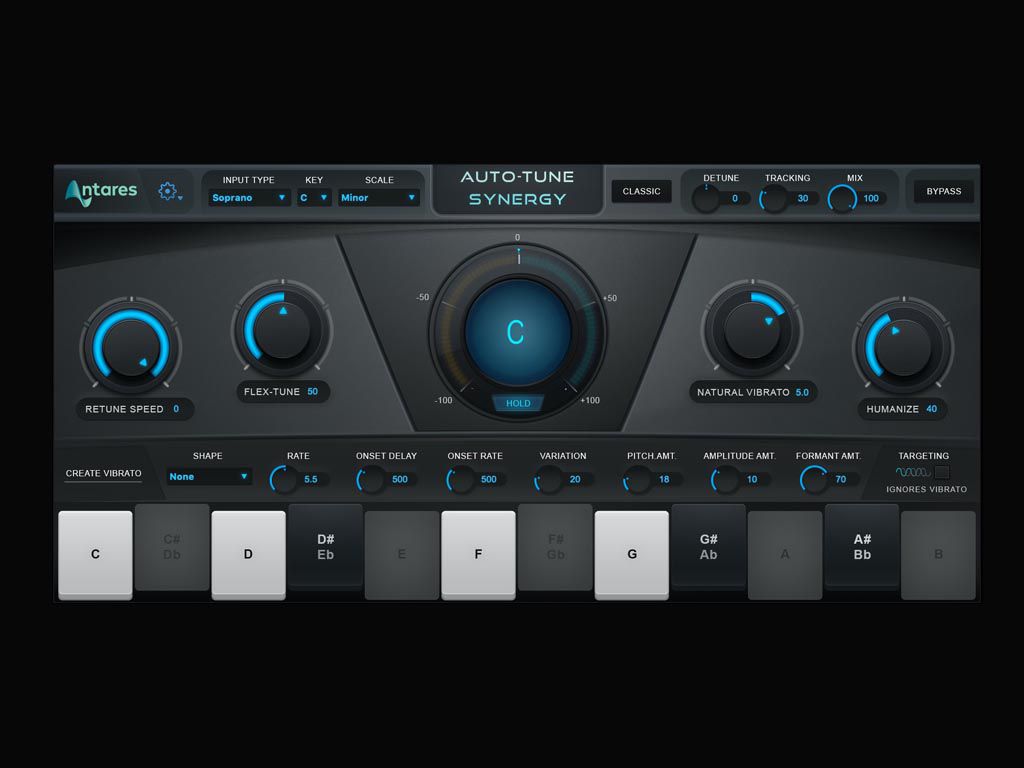
Task: Click the vibrato Rate knob
Action: tap(283, 479)
